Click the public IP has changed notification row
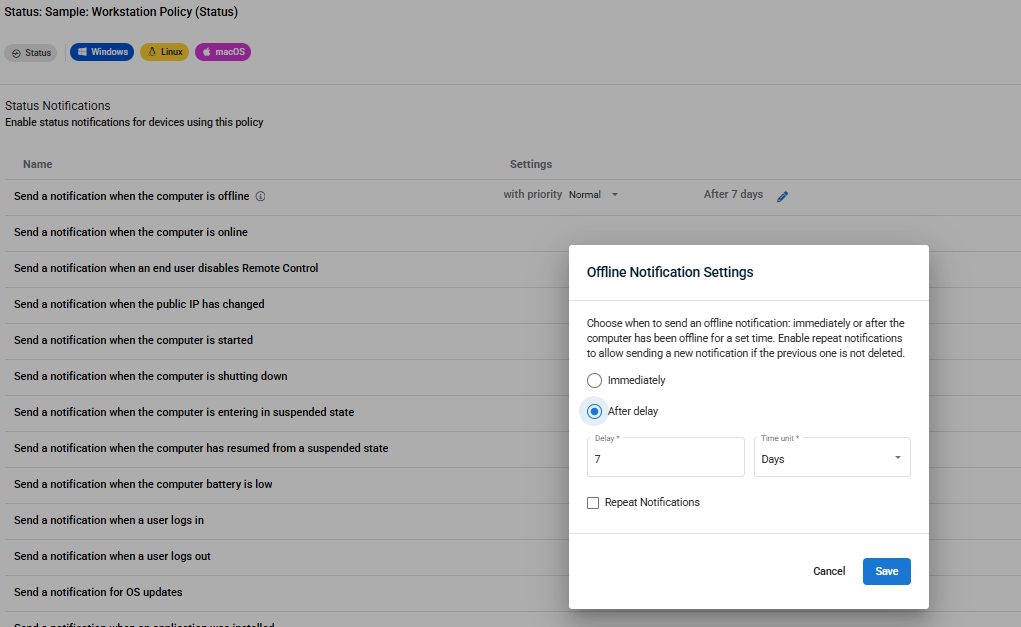The height and width of the screenshot is (627, 1021). 139,304
